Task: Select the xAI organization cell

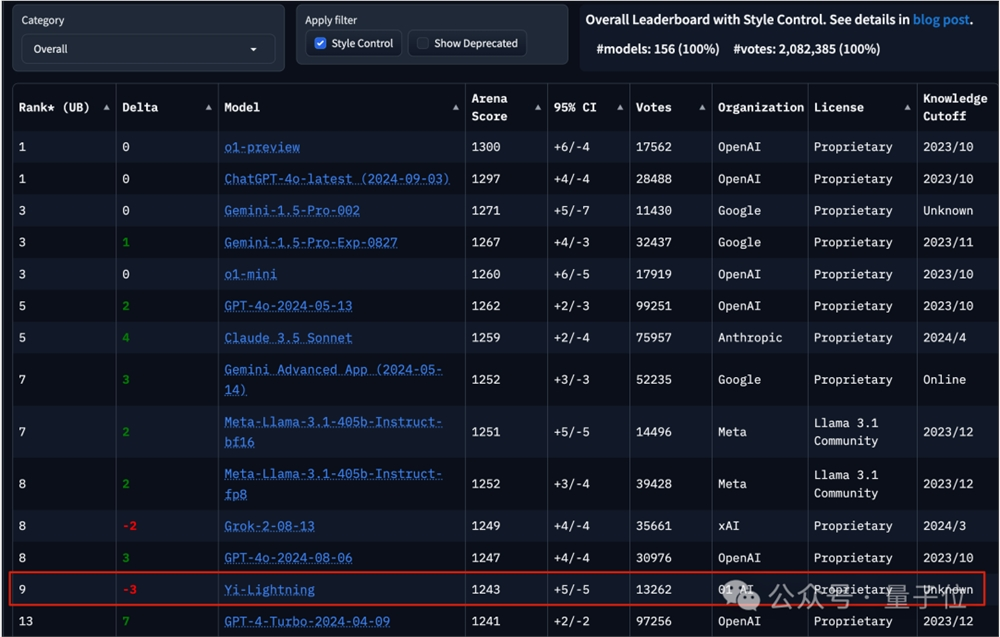Action: pos(728,526)
